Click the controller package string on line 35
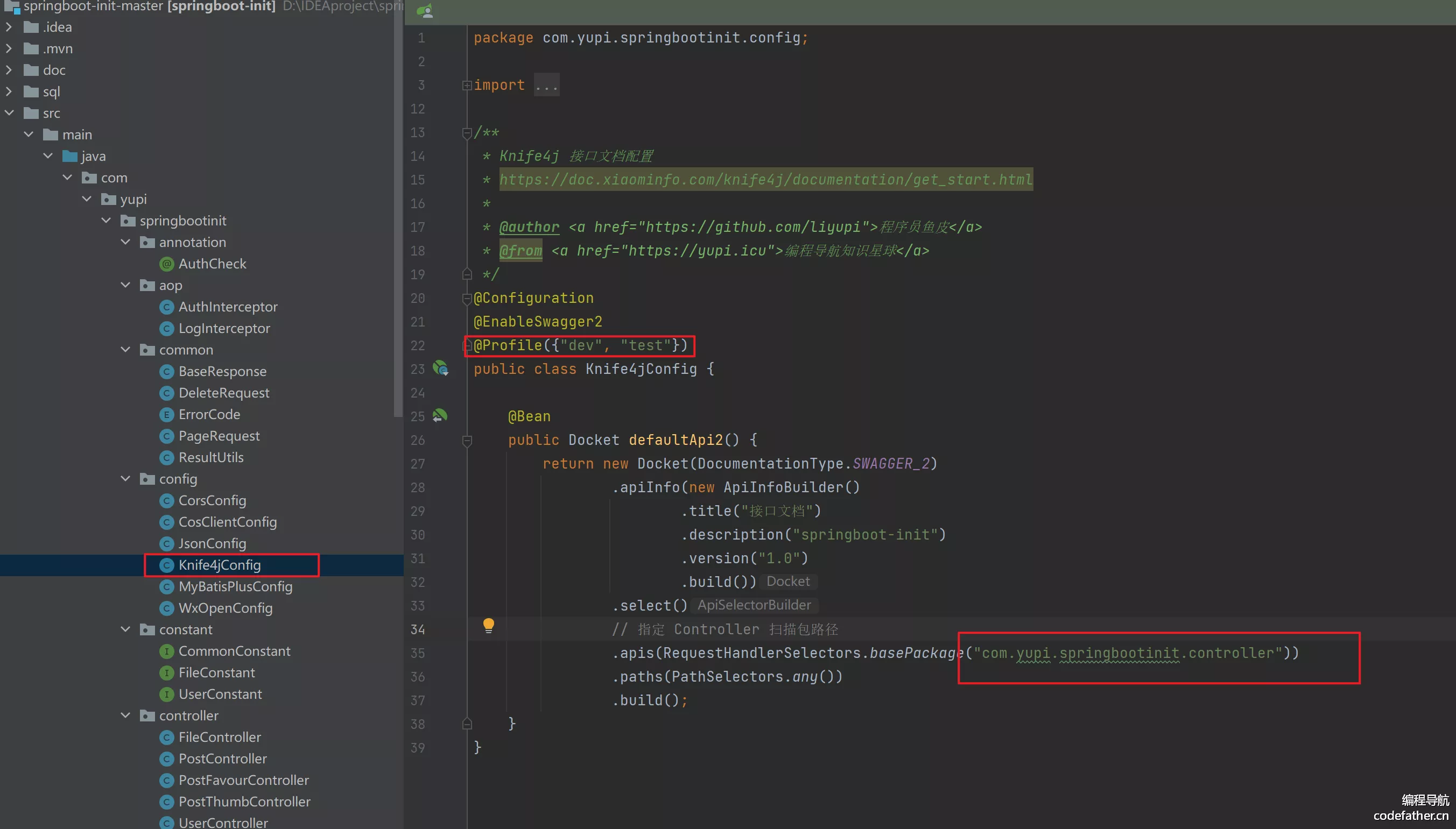The height and width of the screenshot is (829, 1456). pyautogui.click(x=1127, y=653)
